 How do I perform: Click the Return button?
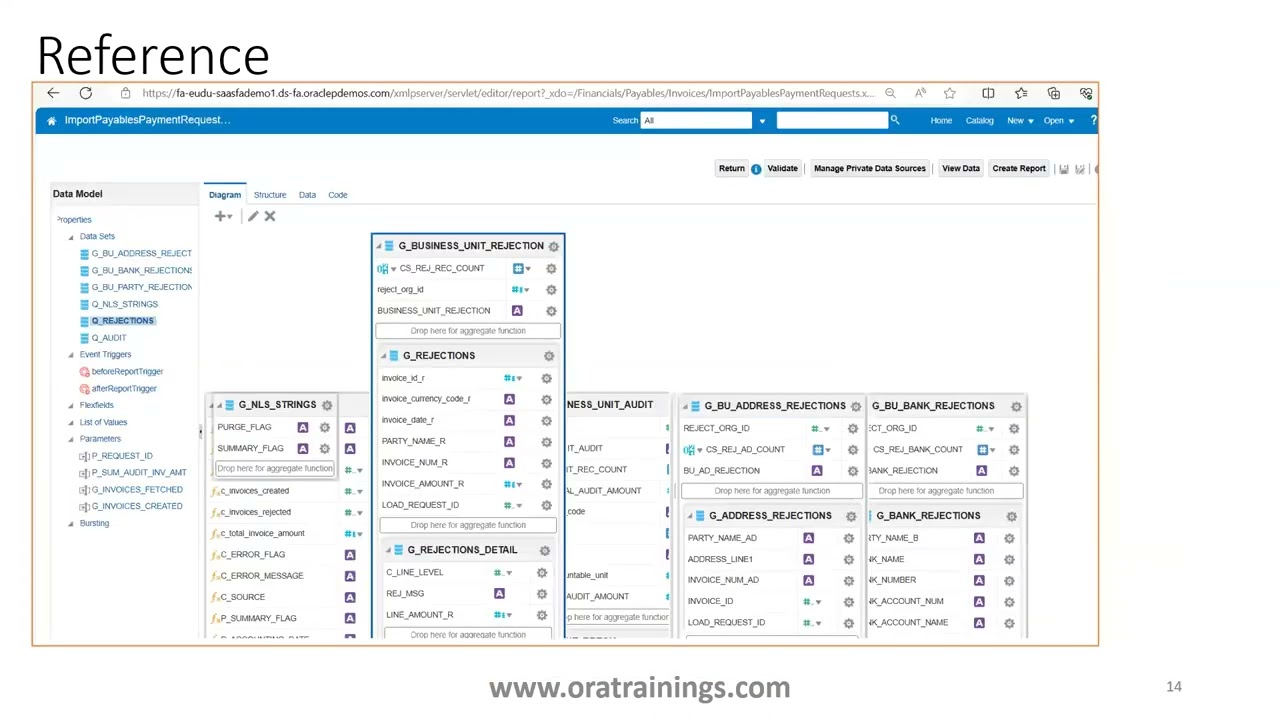click(732, 169)
